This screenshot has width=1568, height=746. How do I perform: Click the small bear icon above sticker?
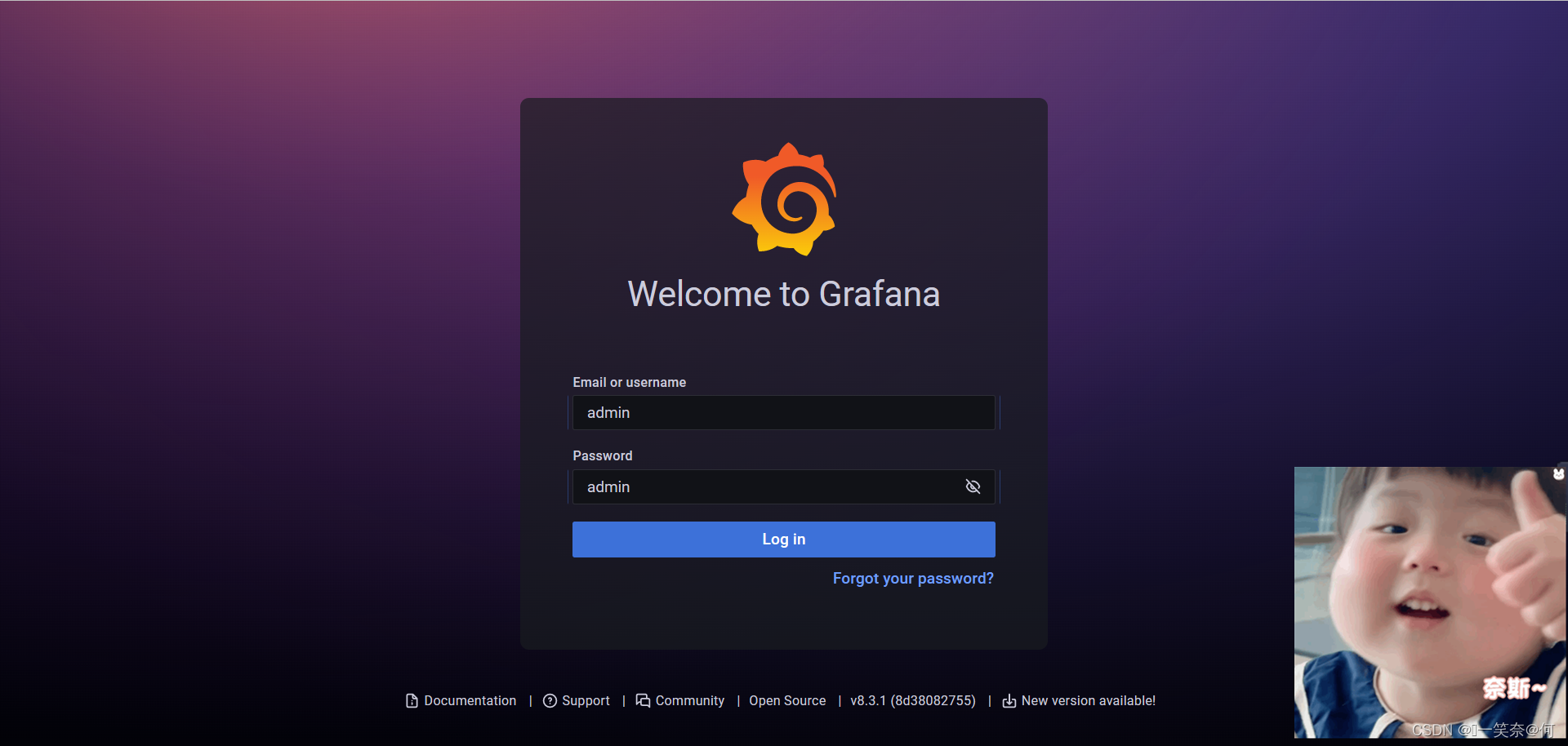point(1558,473)
